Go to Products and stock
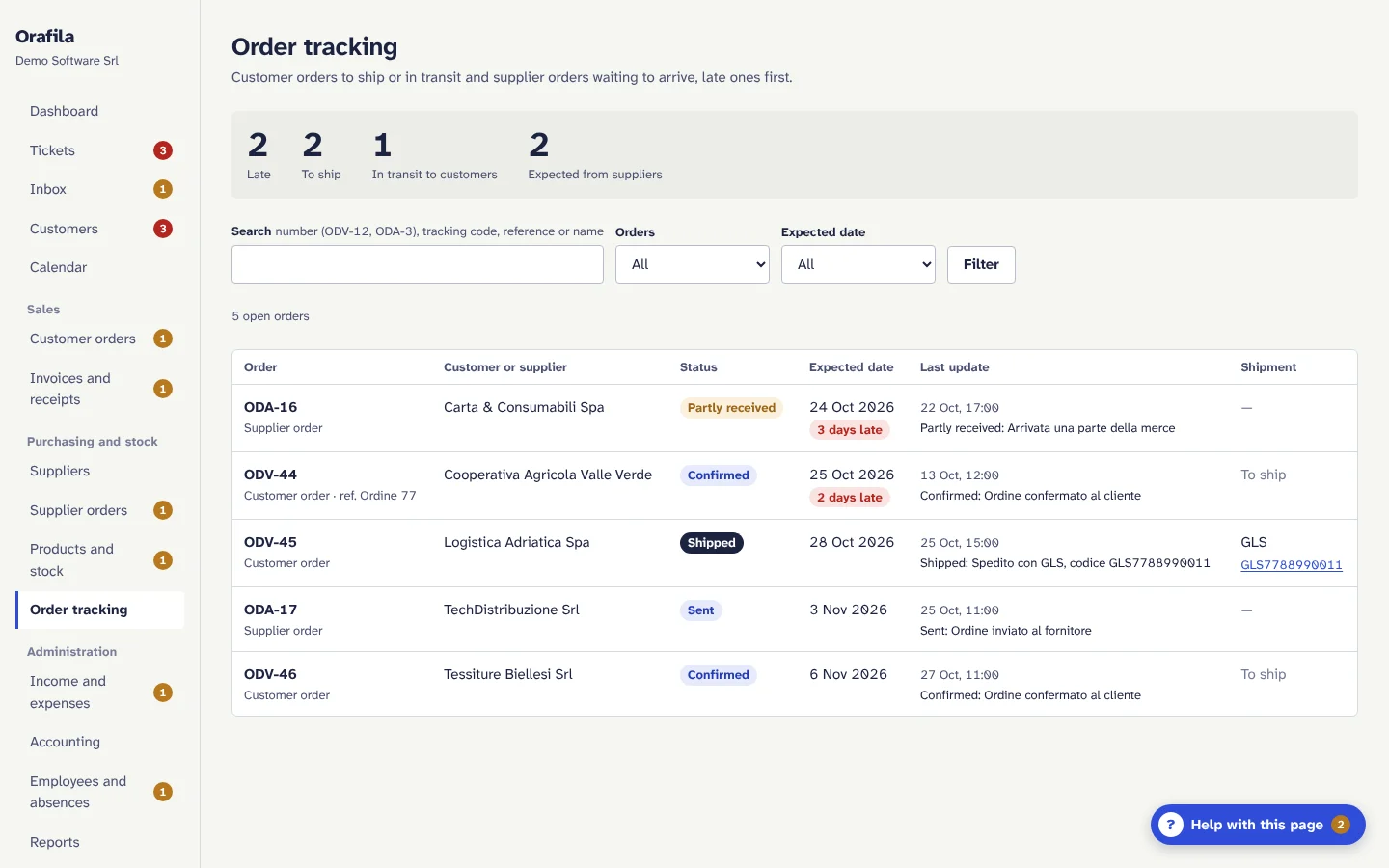Viewport: 1389px width, 868px height. click(x=100, y=560)
